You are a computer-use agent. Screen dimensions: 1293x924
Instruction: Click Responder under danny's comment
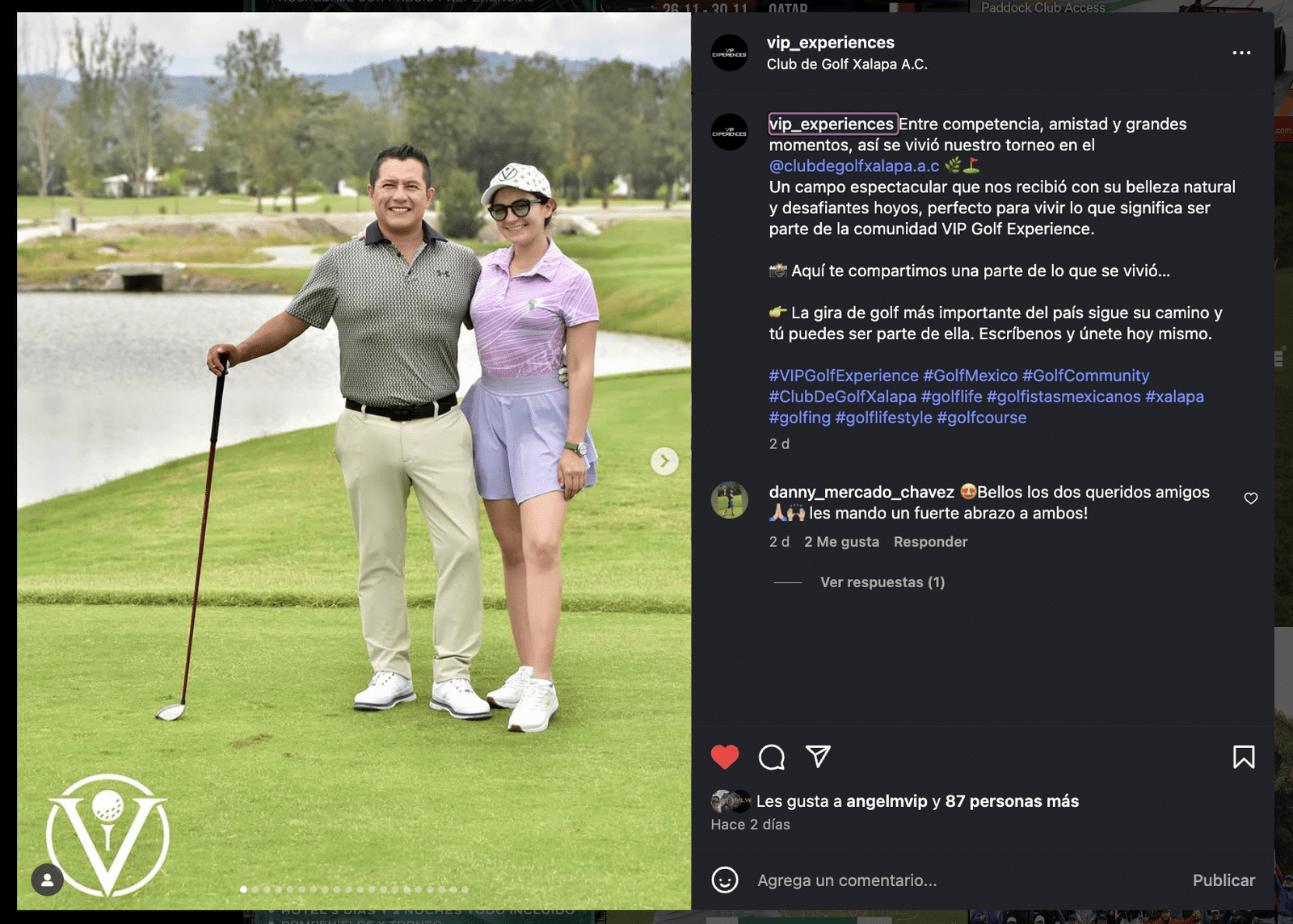930,542
